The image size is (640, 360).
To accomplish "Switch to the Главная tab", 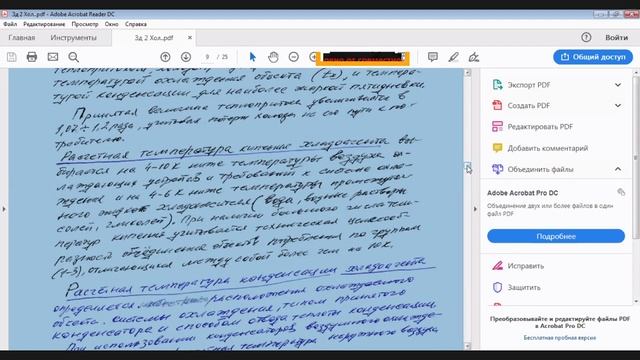I will coord(22,38).
